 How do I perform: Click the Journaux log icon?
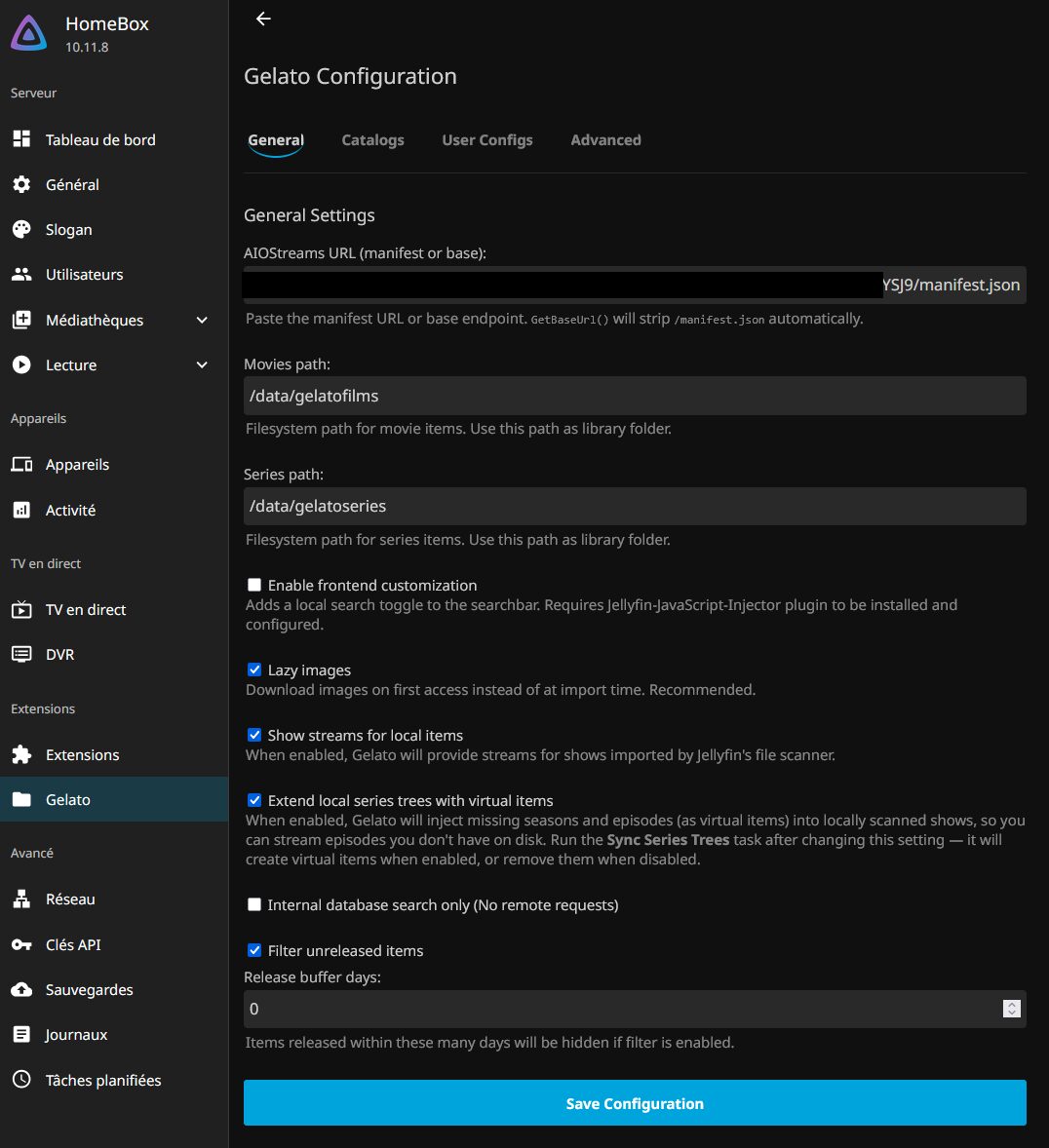pos(22,1035)
